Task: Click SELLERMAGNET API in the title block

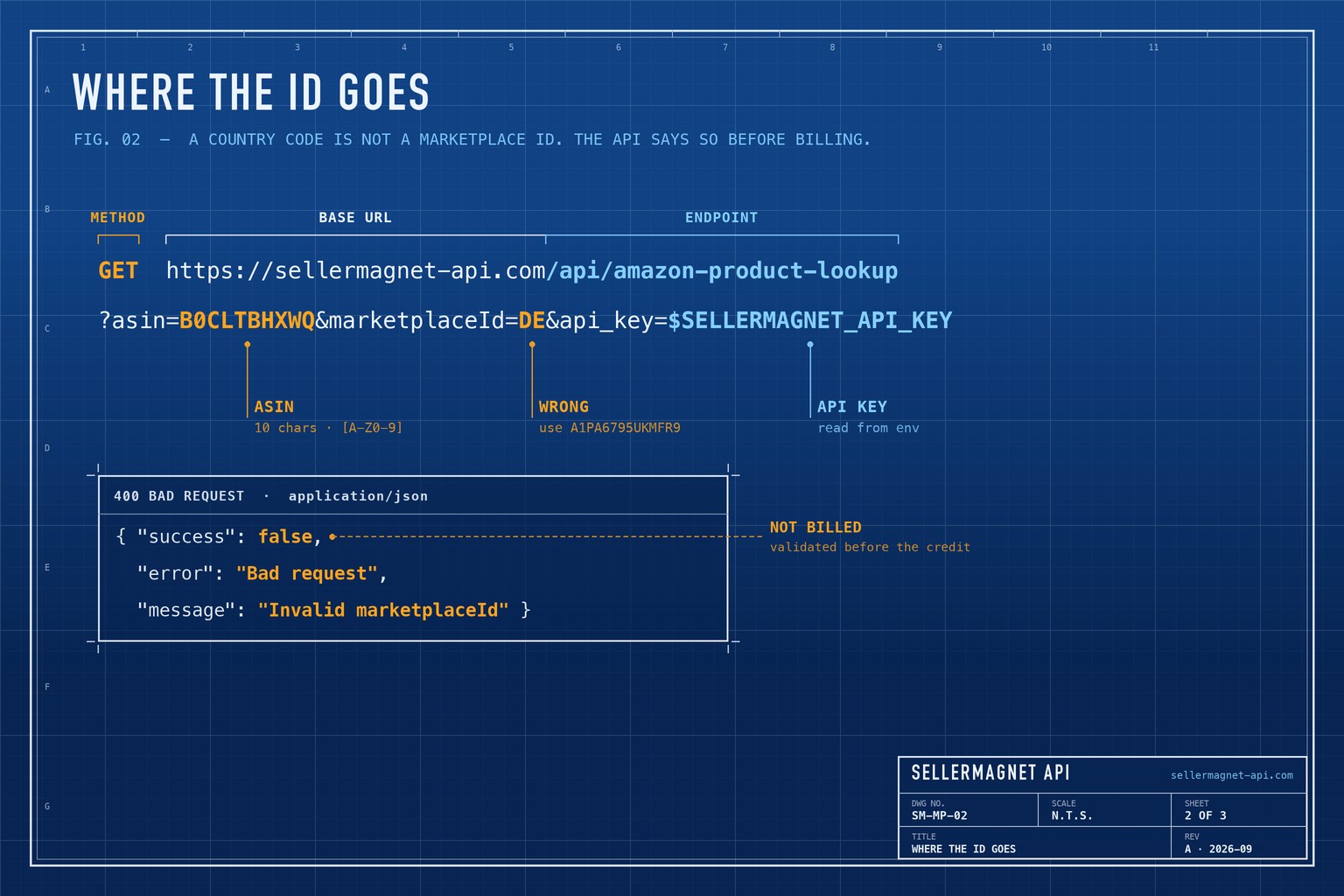Action: click(x=990, y=773)
